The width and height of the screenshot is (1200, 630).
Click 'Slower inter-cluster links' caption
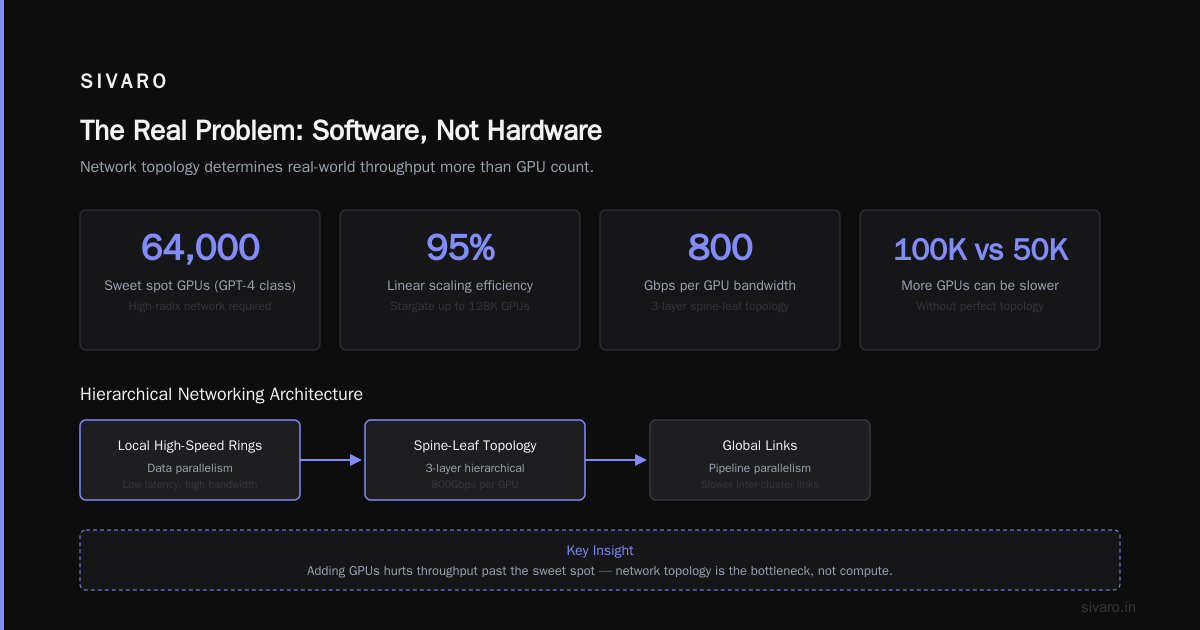(x=760, y=485)
